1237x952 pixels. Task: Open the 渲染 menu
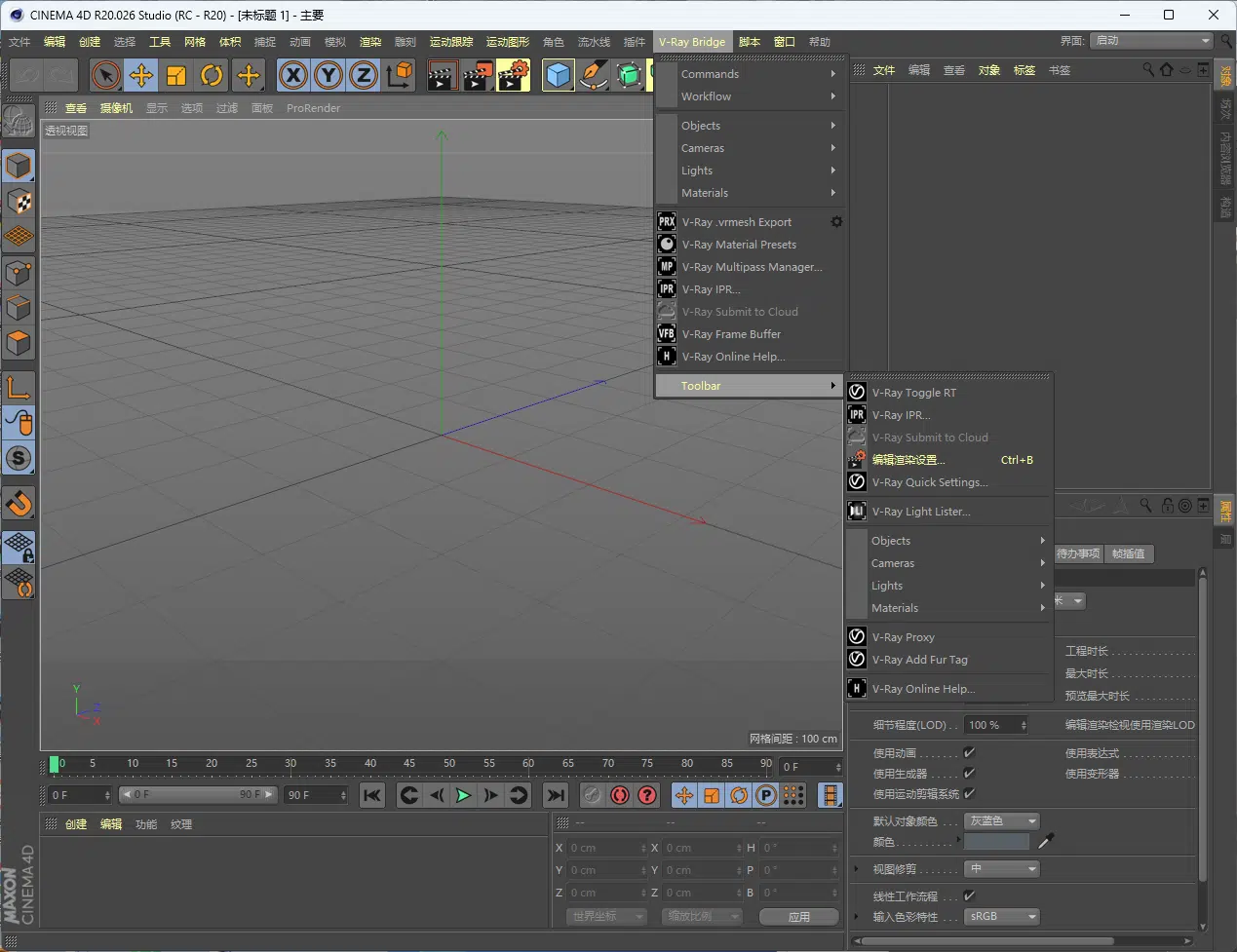[370, 42]
